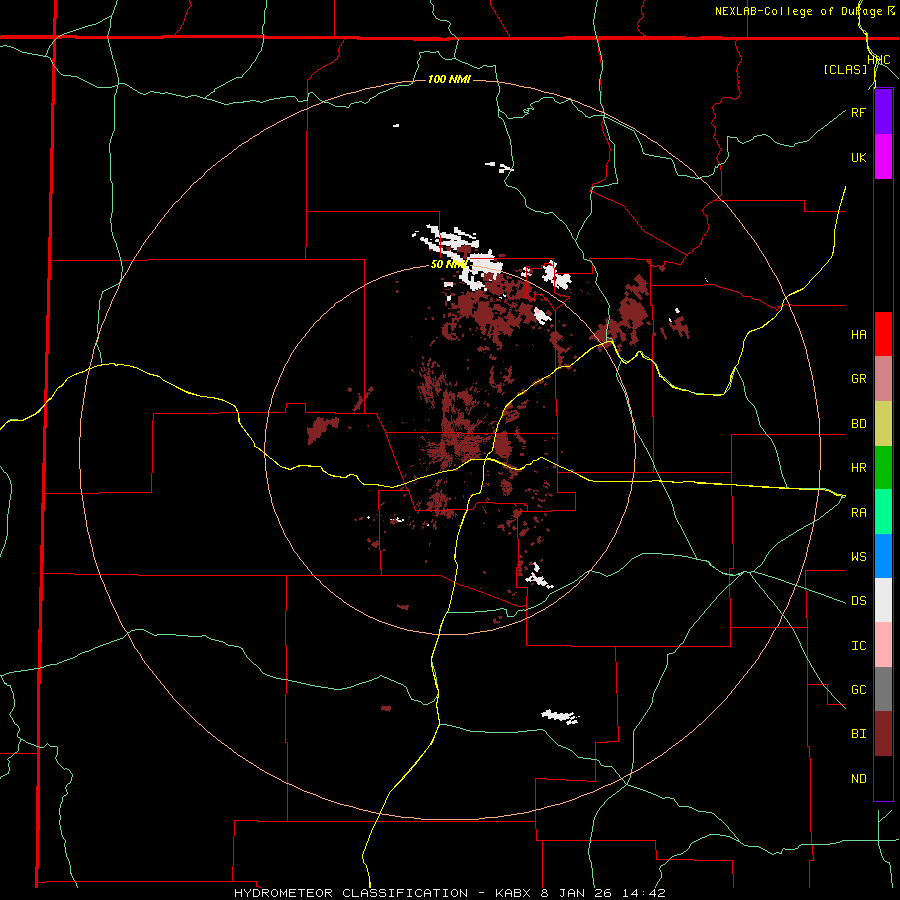Click the 'BI' legend label text
Viewport: 900px width, 900px height.
coord(858,734)
